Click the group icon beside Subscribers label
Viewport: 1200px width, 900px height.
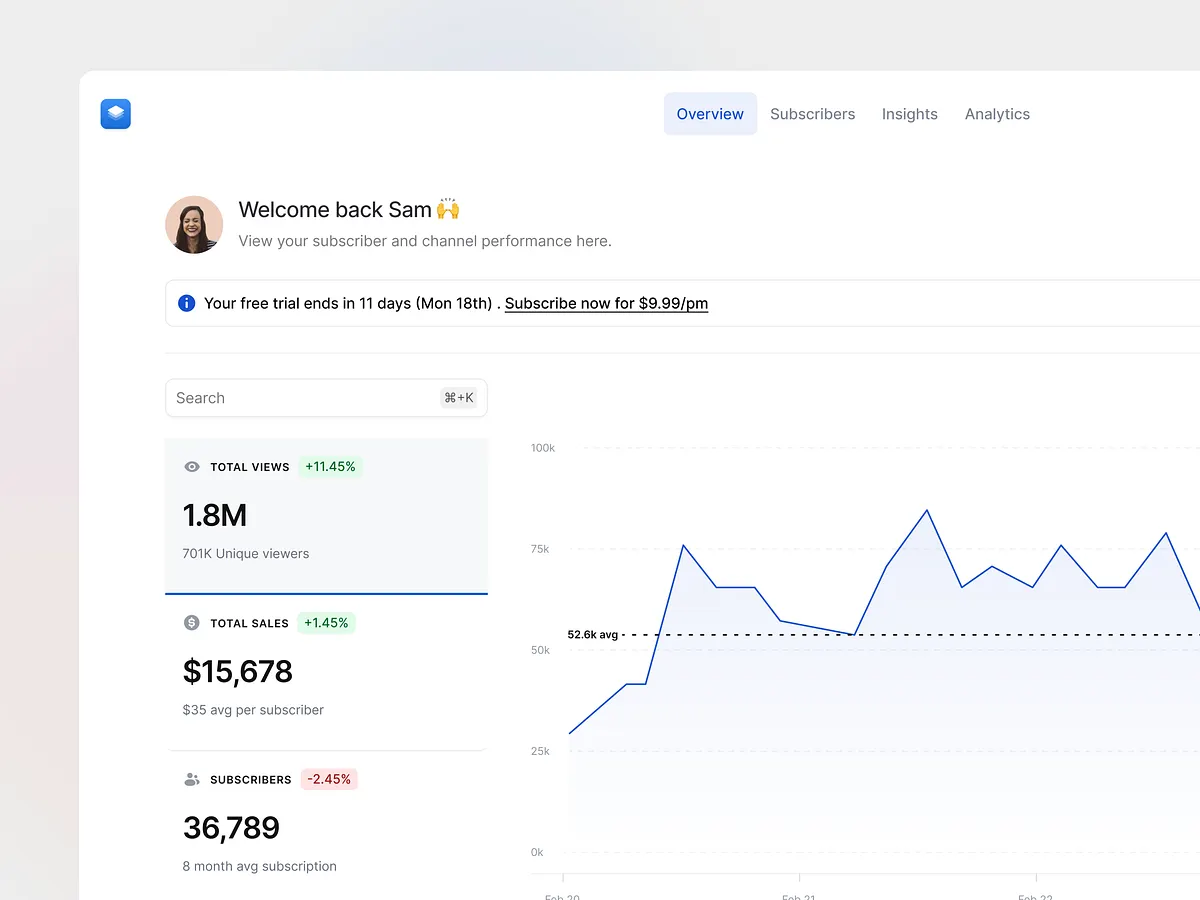tap(191, 779)
